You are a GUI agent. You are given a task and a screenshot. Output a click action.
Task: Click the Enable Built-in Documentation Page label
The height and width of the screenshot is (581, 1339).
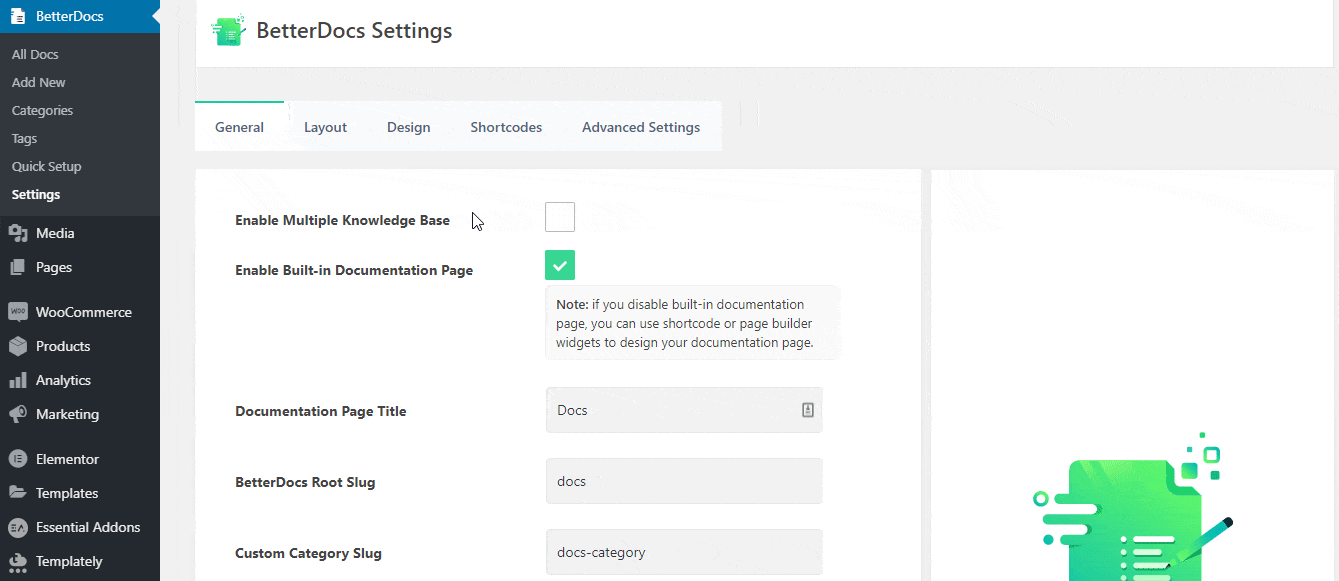coord(354,270)
